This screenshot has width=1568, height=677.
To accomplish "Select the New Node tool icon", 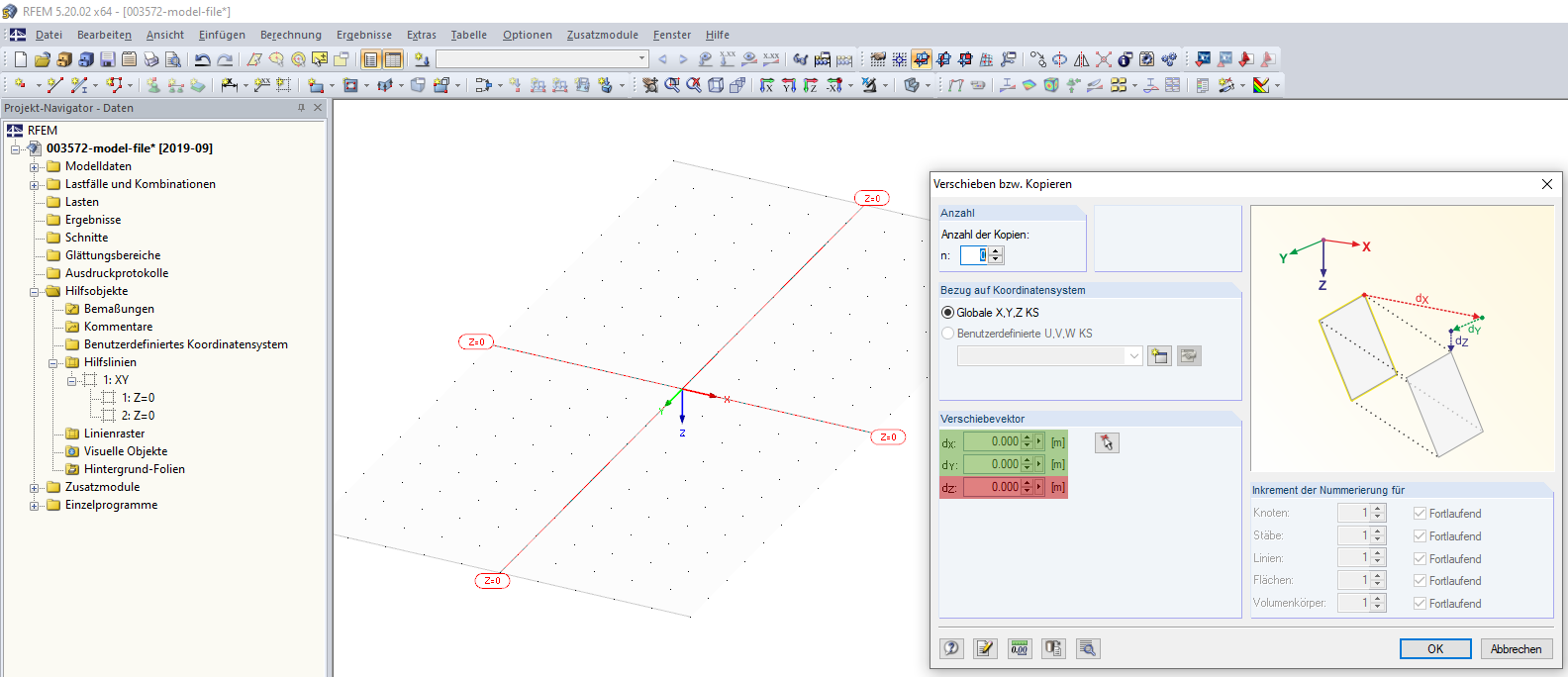I will 21,85.
